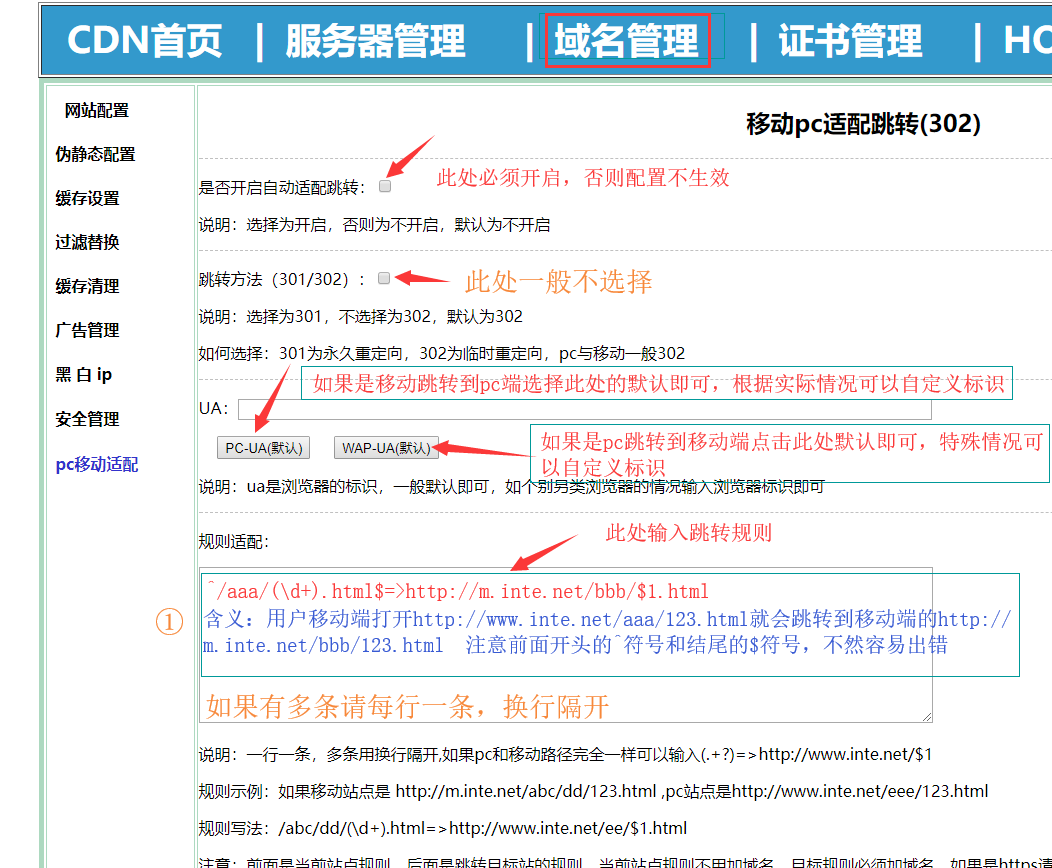The width and height of the screenshot is (1052, 868).
Task: Open 黑白ip sidebar item
Action: point(83,375)
